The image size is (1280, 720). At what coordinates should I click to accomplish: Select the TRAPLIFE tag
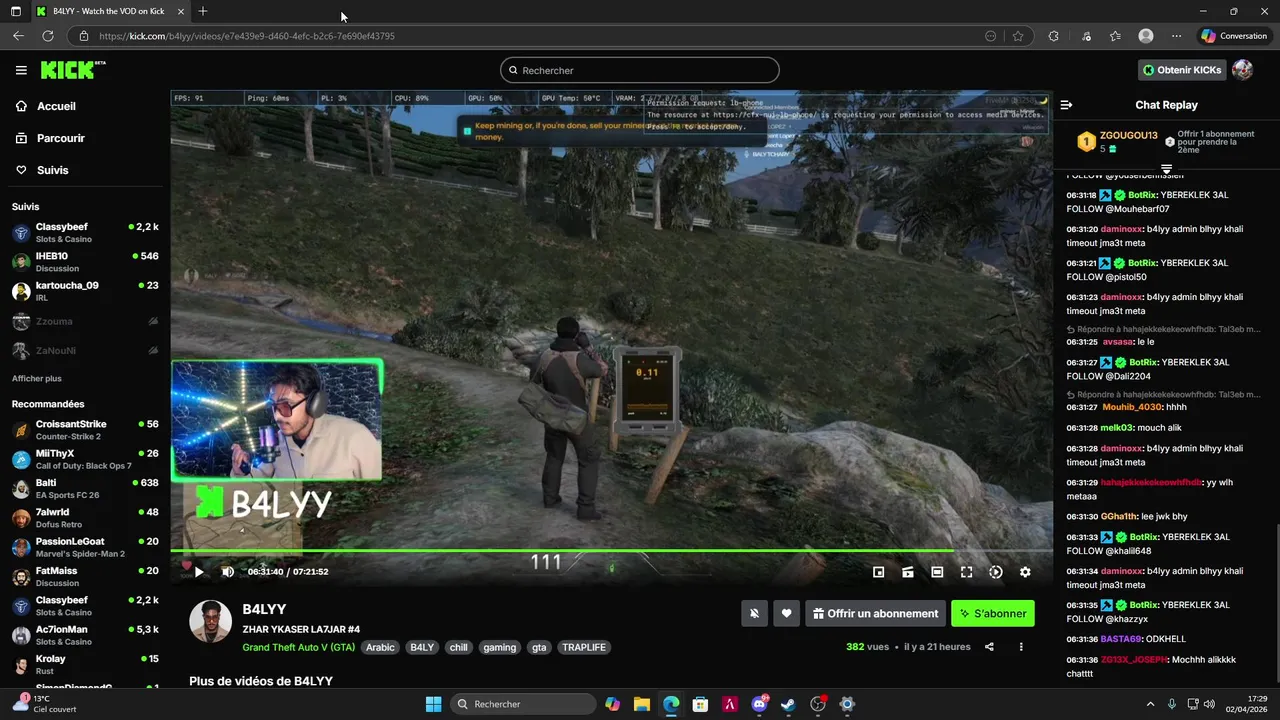pyautogui.click(x=584, y=647)
